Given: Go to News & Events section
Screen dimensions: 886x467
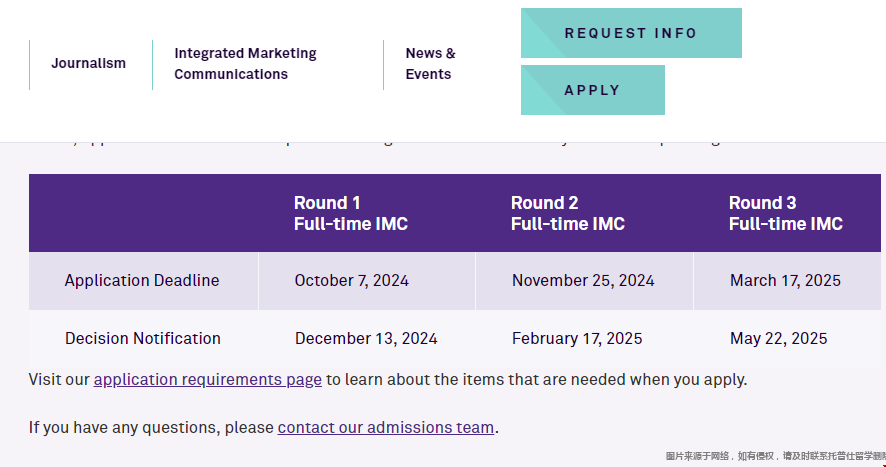Looking at the screenshot, I should tap(431, 63).
